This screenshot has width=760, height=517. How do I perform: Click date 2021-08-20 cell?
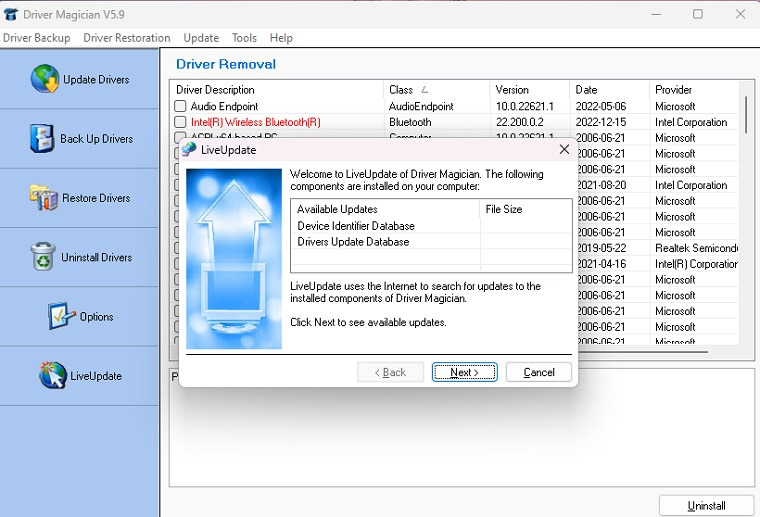coord(601,185)
